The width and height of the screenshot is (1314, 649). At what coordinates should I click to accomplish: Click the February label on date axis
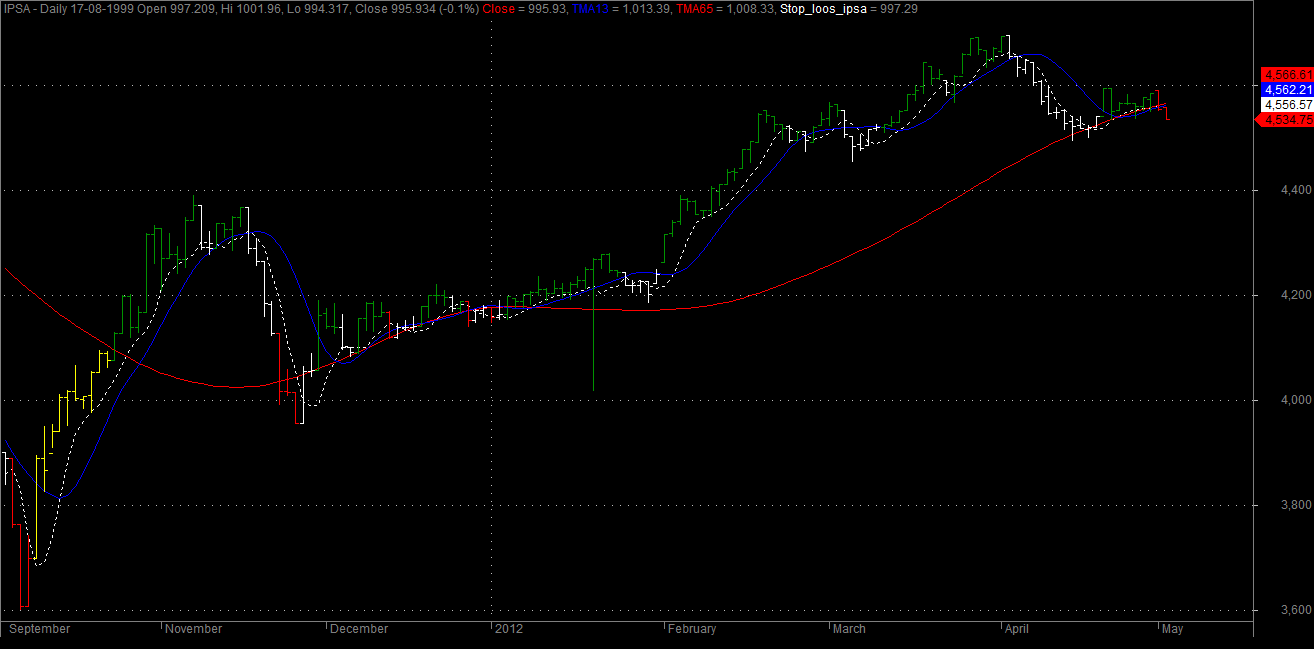[692, 629]
